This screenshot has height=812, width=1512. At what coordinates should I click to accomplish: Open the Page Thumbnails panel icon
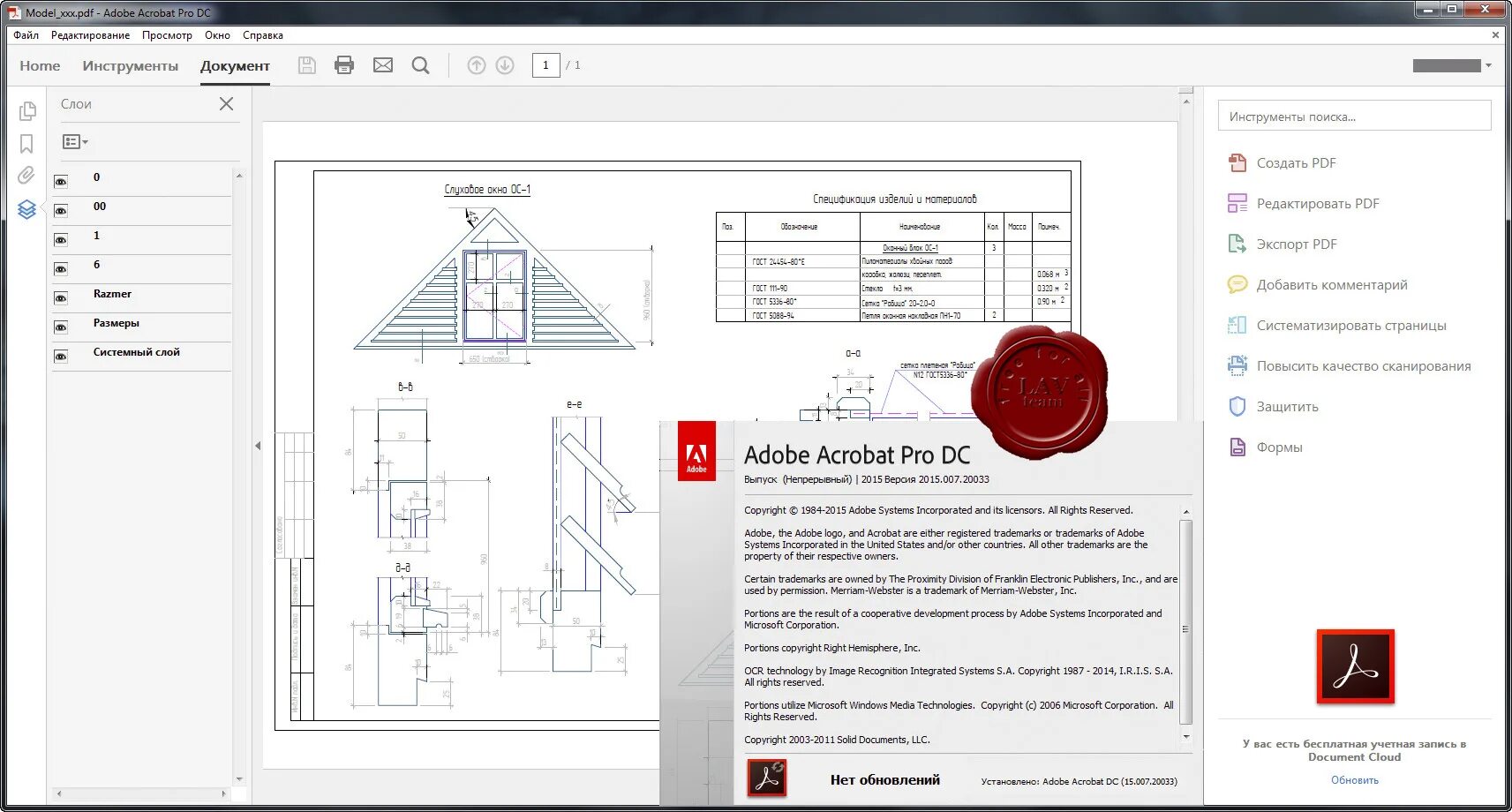tap(27, 111)
